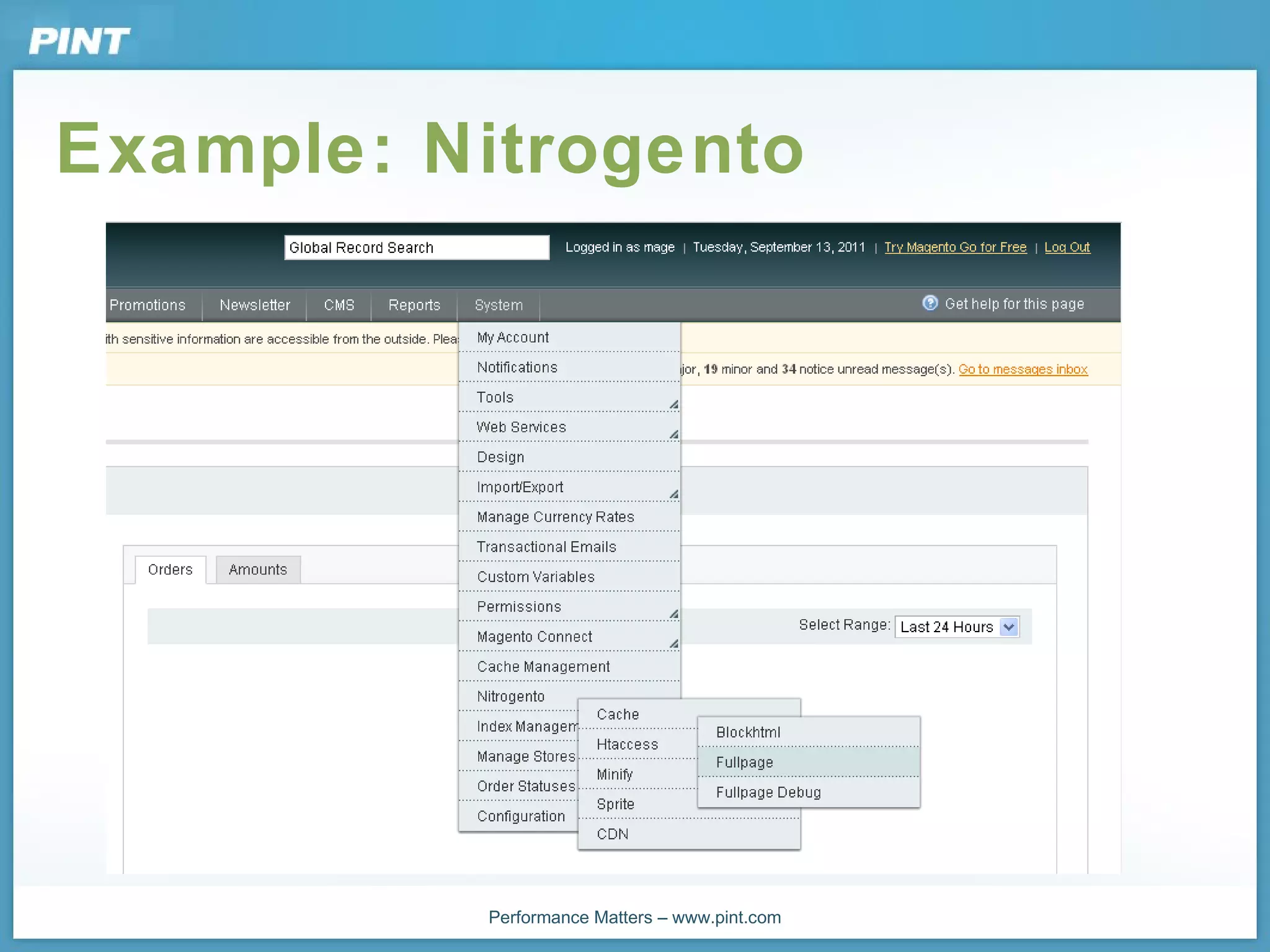Select Minify submenu item

pos(637,774)
